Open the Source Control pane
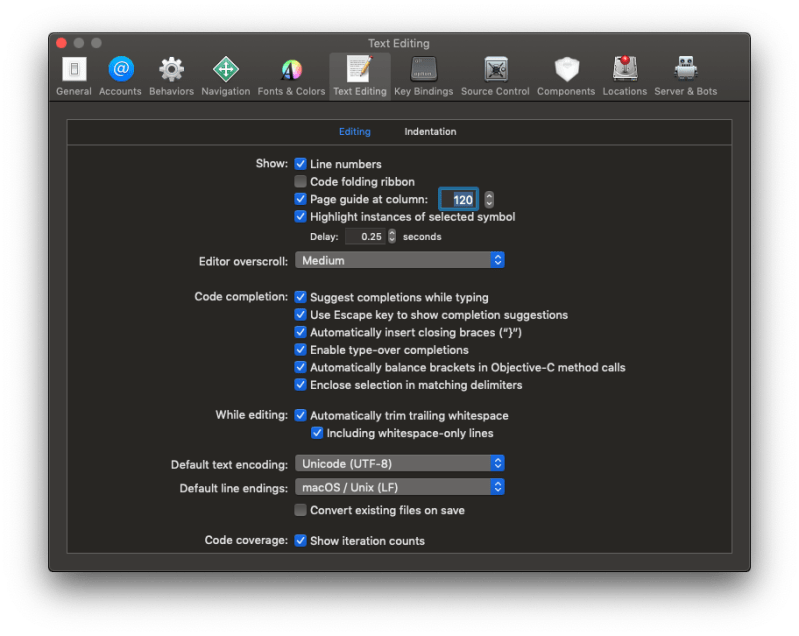The width and height of the screenshot is (799, 636). [495, 76]
